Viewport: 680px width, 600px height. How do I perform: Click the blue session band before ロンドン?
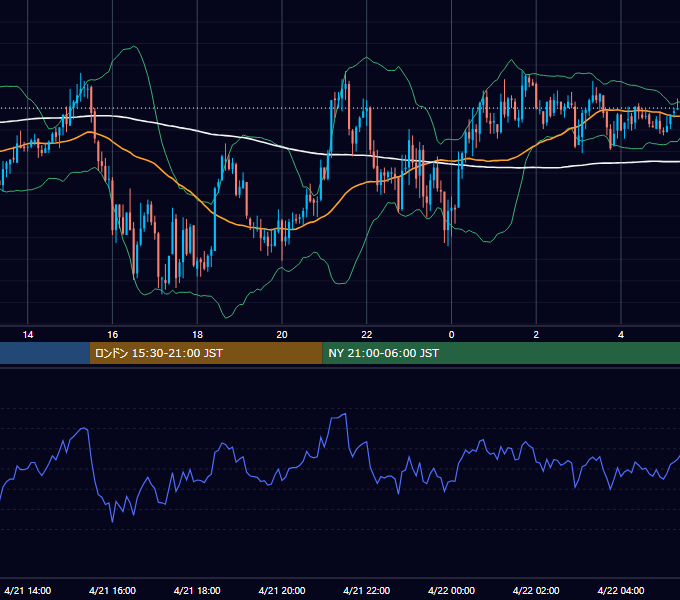[45, 353]
